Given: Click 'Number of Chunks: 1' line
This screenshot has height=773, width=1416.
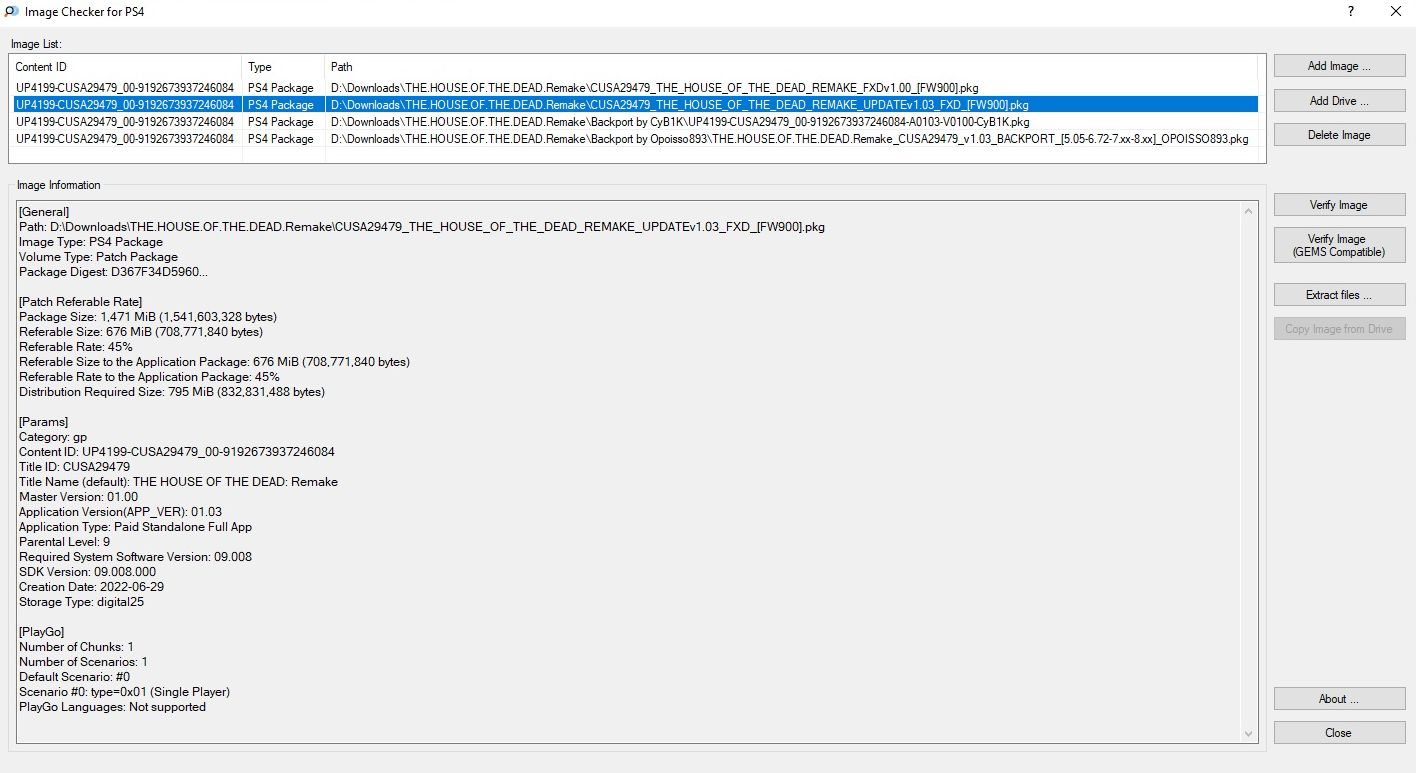Looking at the screenshot, I should click(77, 647).
